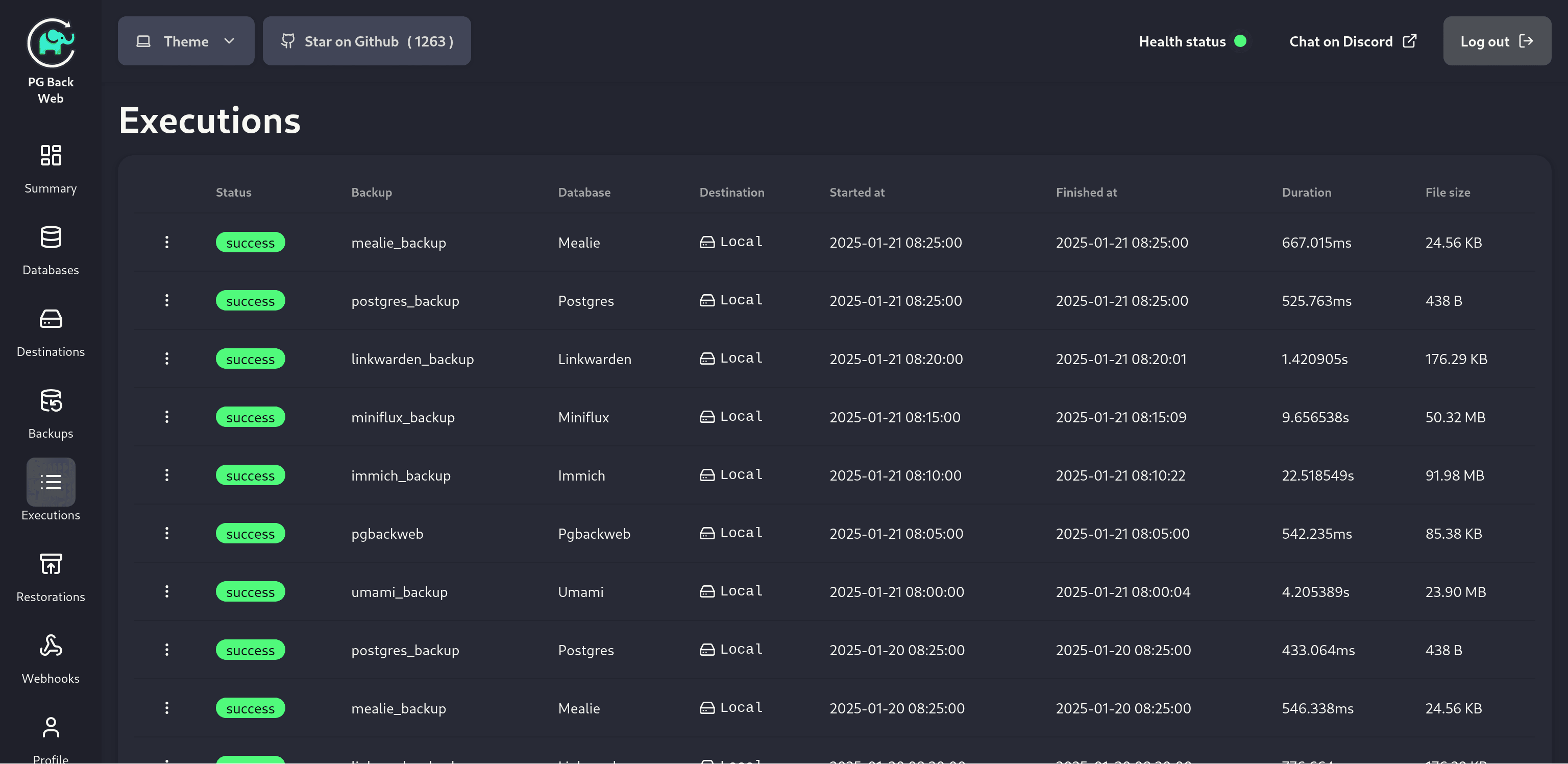Image resolution: width=1568 pixels, height=764 pixels.
Task: Click Immich database cell
Action: tap(581, 475)
